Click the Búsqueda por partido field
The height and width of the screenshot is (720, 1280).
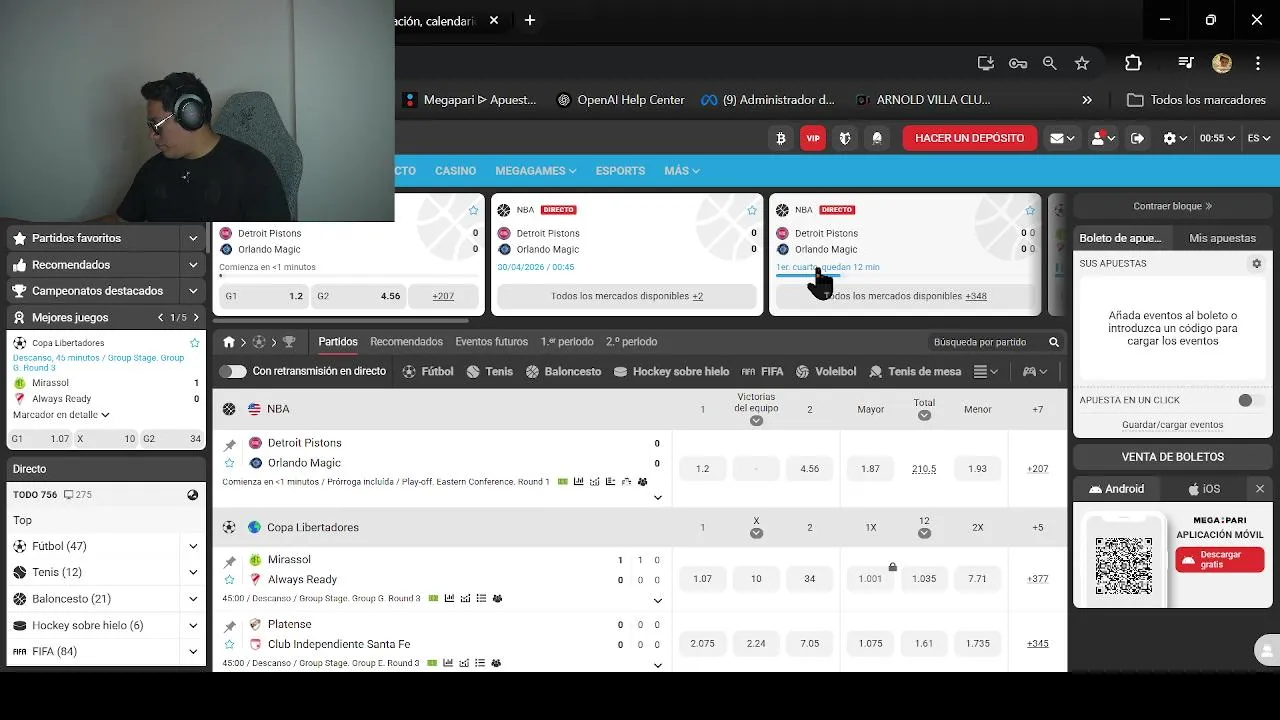click(x=995, y=342)
